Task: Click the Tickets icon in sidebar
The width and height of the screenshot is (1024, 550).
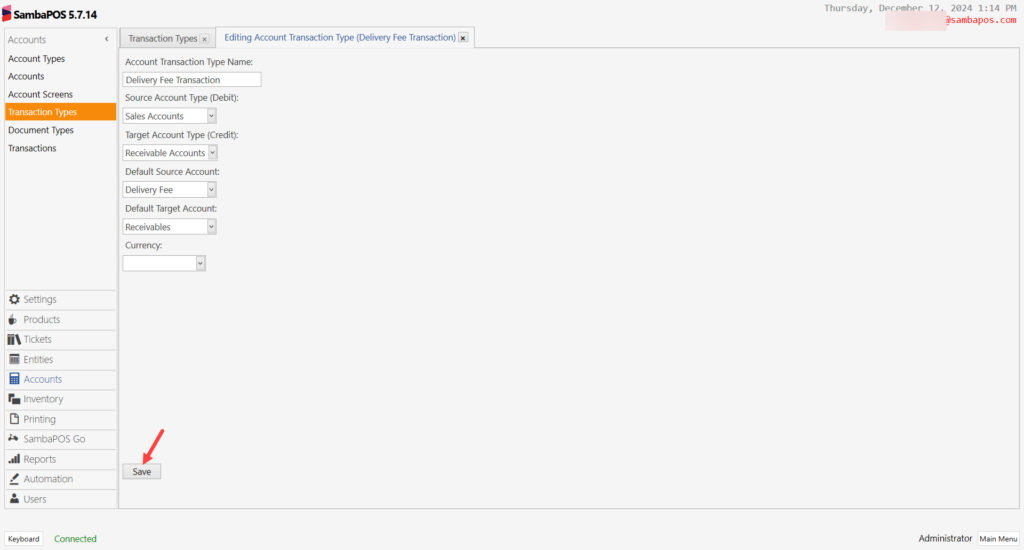Action: (x=14, y=339)
